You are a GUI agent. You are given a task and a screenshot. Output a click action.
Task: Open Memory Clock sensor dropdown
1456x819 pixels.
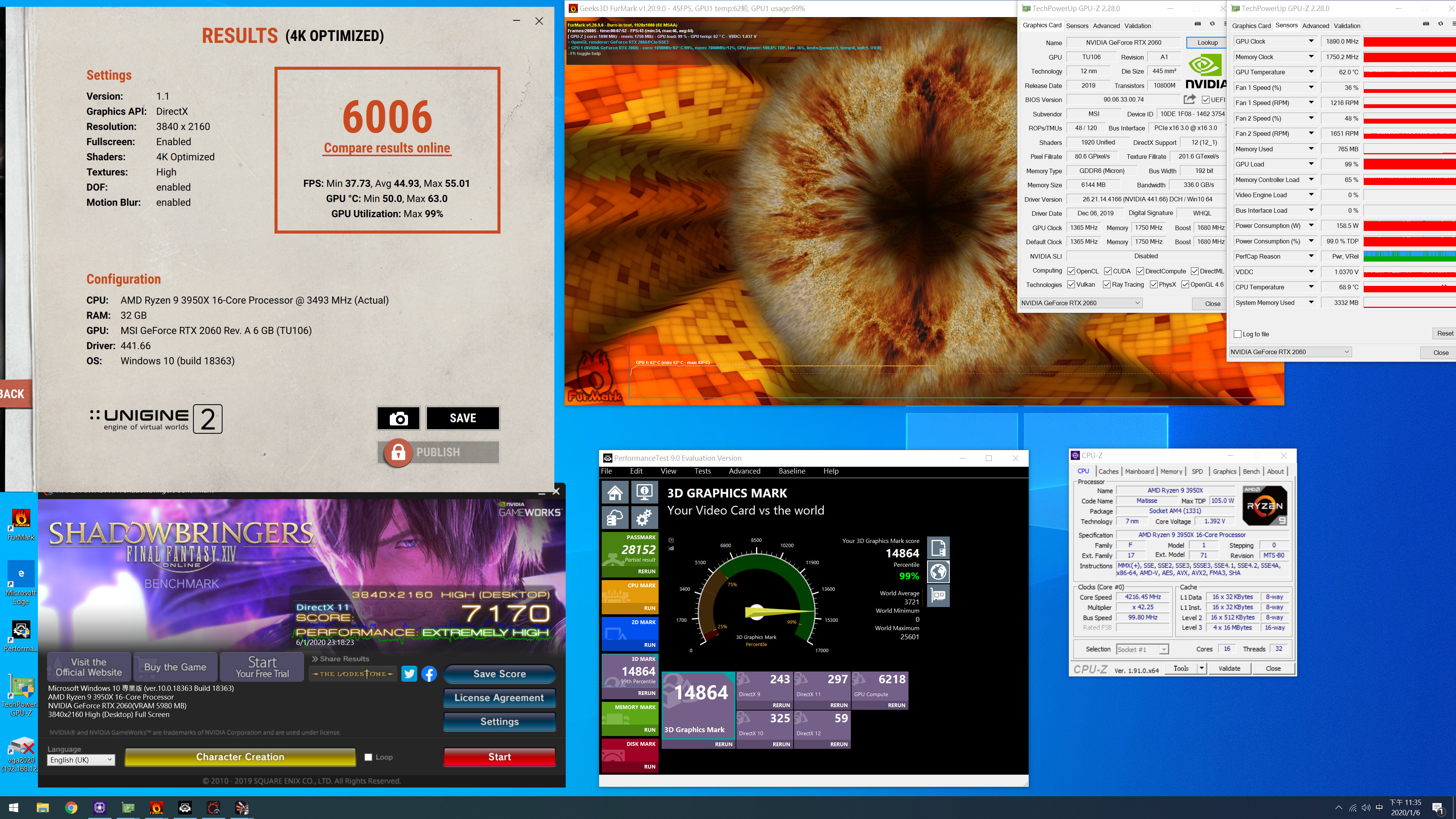pyautogui.click(x=1311, y=56)
